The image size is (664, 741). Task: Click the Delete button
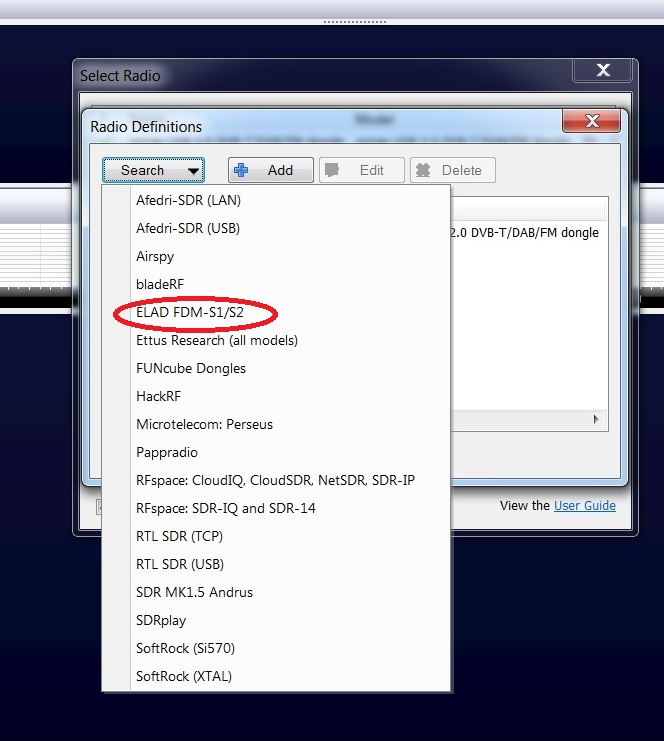453,170
